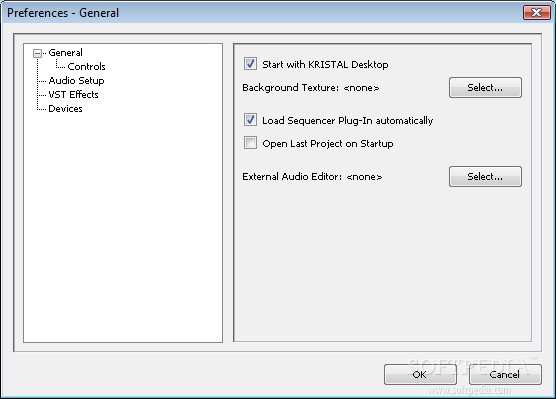Enable Open Last Project on Startup checkbox
The width and height of the screenshot is (556, 399).
pyautogui.click(x=250, y=143)
